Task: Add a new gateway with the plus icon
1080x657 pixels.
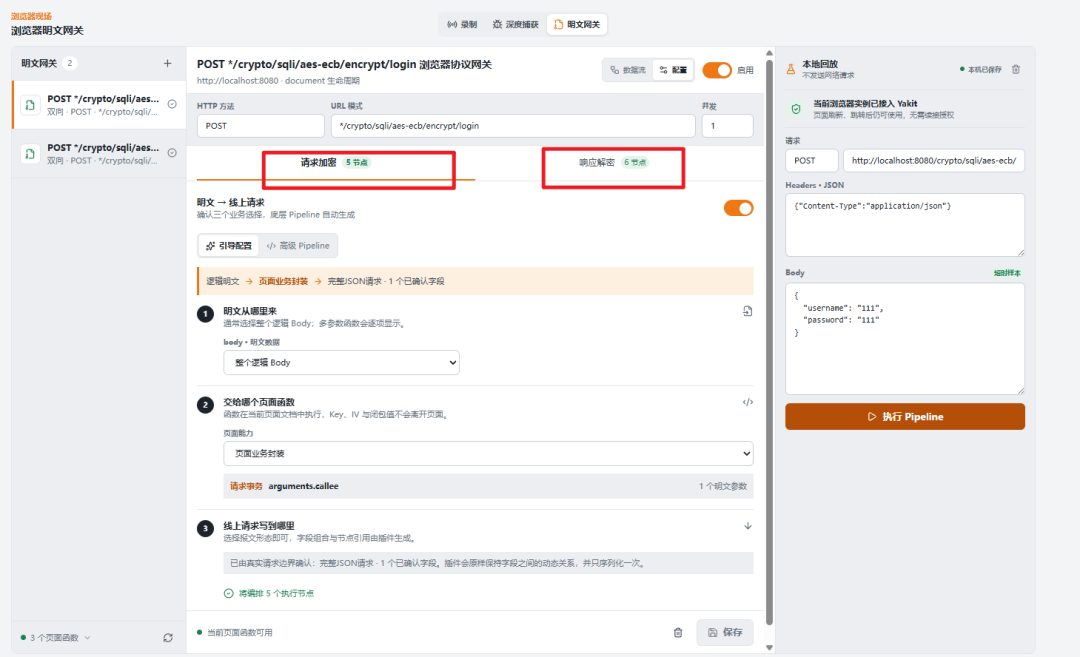Action: [167, 63]
